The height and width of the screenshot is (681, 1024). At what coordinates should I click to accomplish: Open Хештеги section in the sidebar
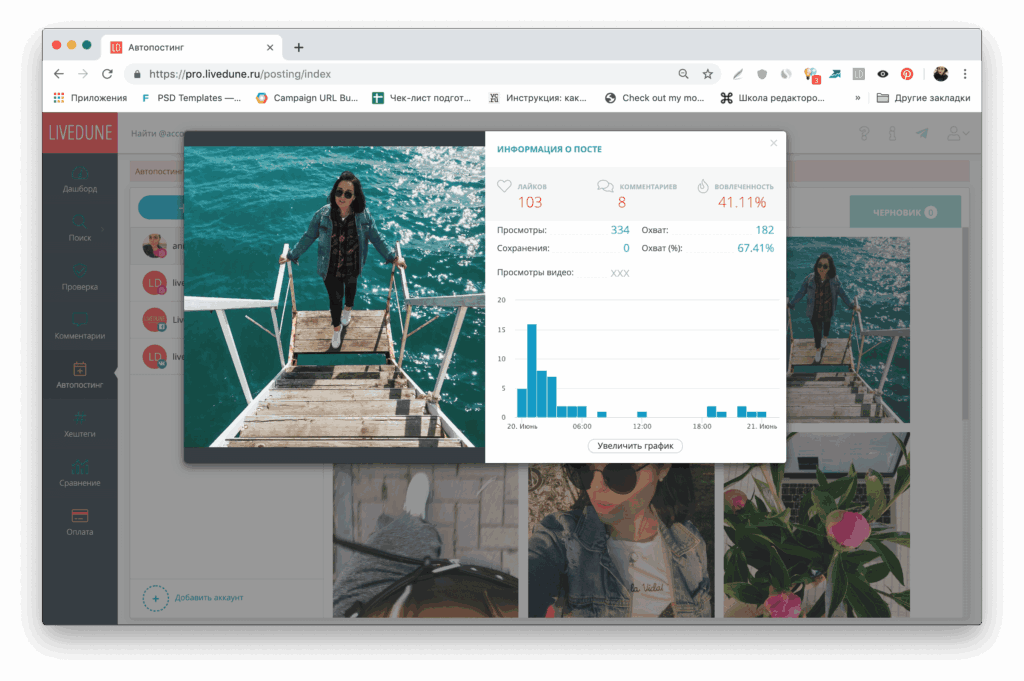(x=80, y=423)
